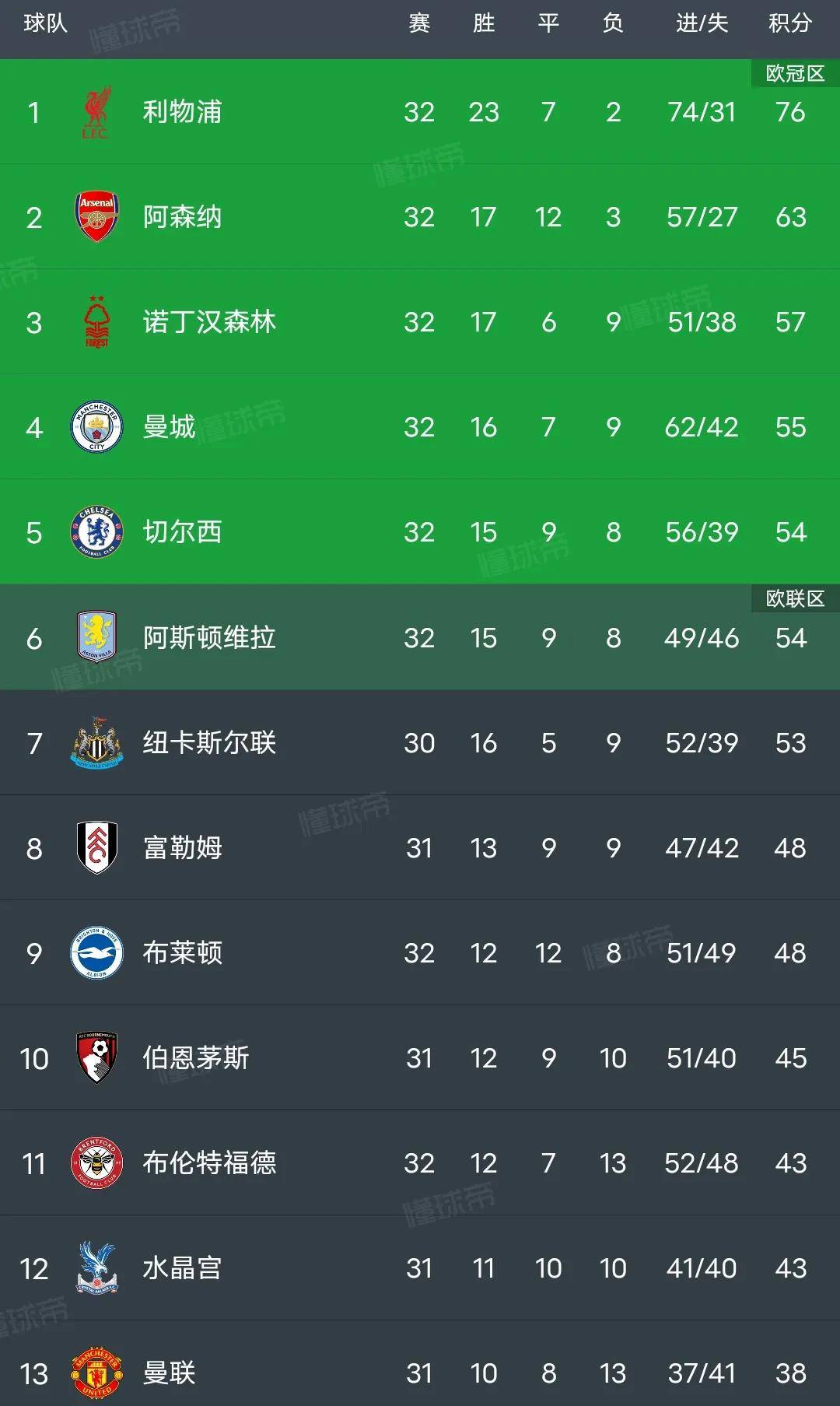Tap the 欧联区 zone label
The width and height of the screenshot is (840, 1406).
click(x=795, y=598)
